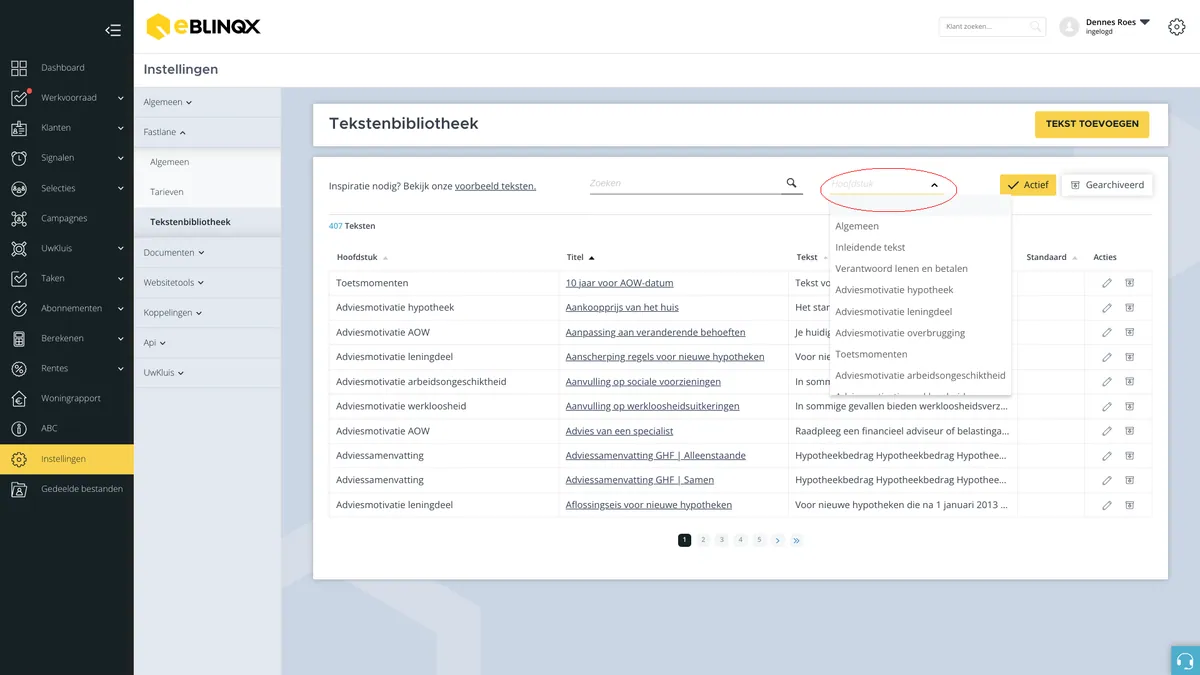The width and height of the screenshot is (1200, 675).
Task: Go to page 5 of results
Action: point(759,540)
